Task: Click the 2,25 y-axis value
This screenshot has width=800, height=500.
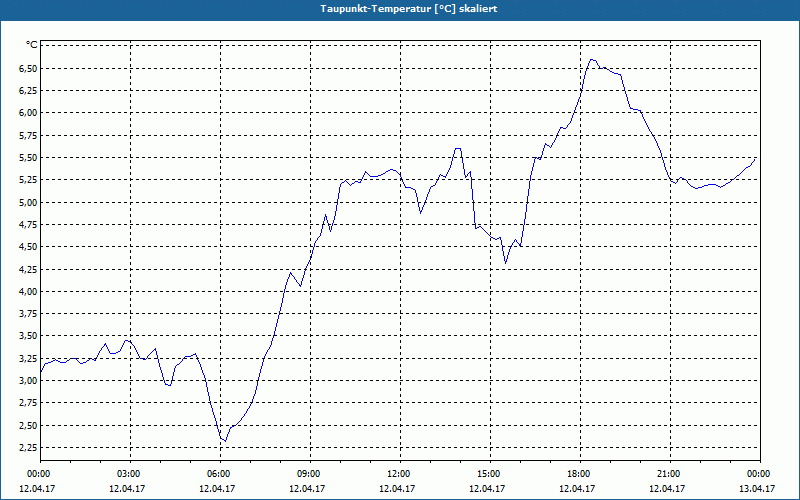Action: coord(28,447)
